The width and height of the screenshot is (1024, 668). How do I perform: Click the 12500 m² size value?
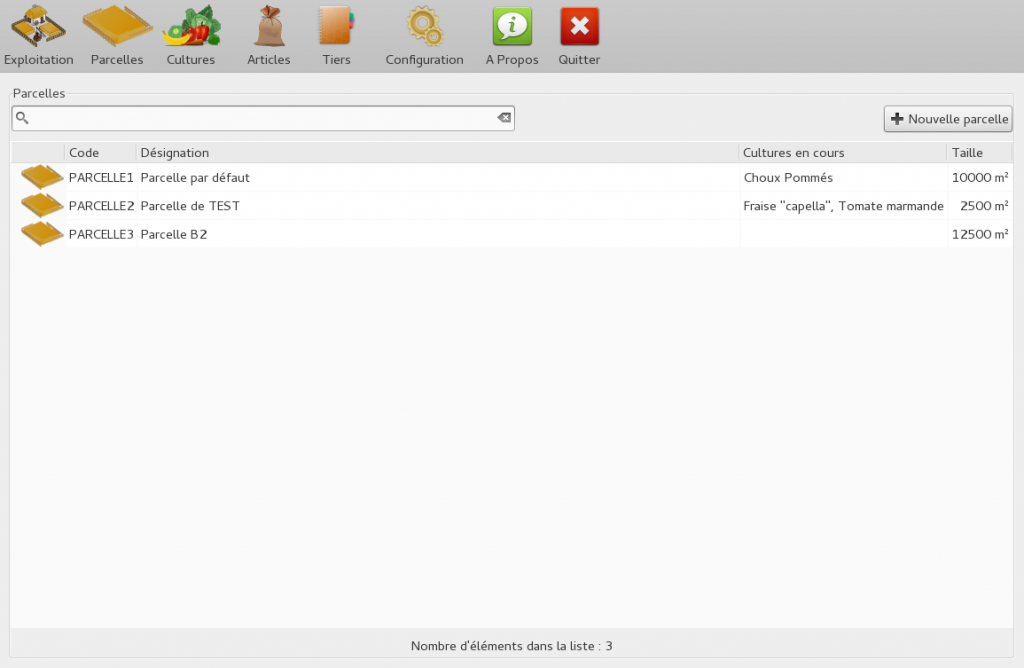coord(980,234)
